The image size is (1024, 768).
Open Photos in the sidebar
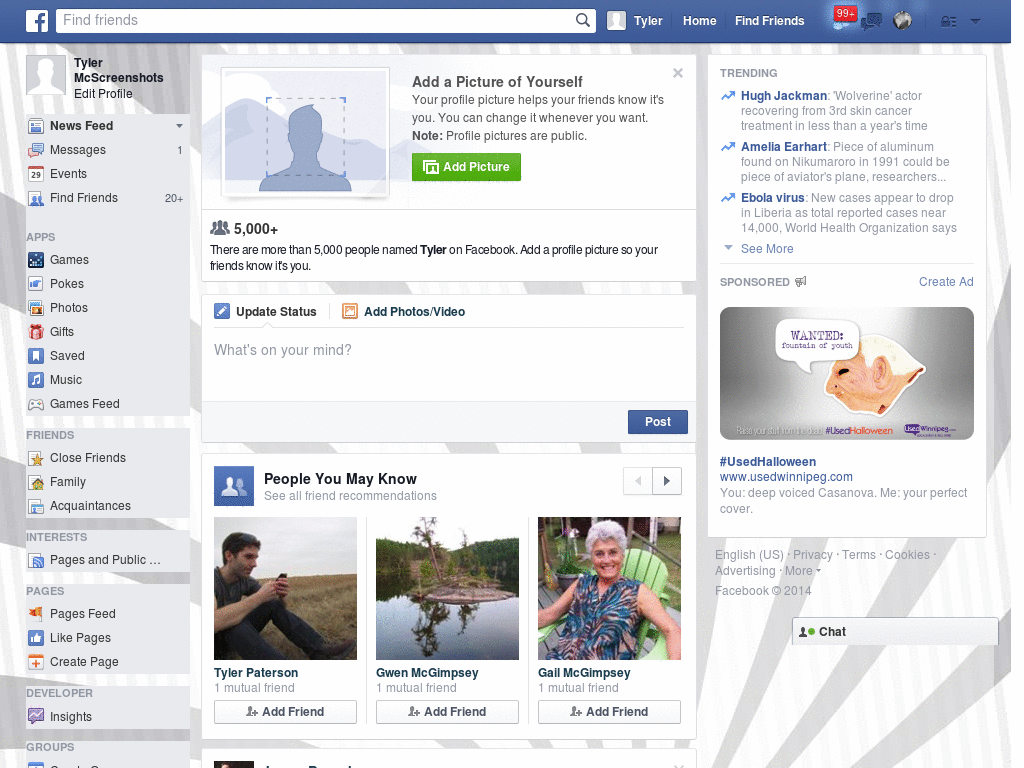[107, 308]
